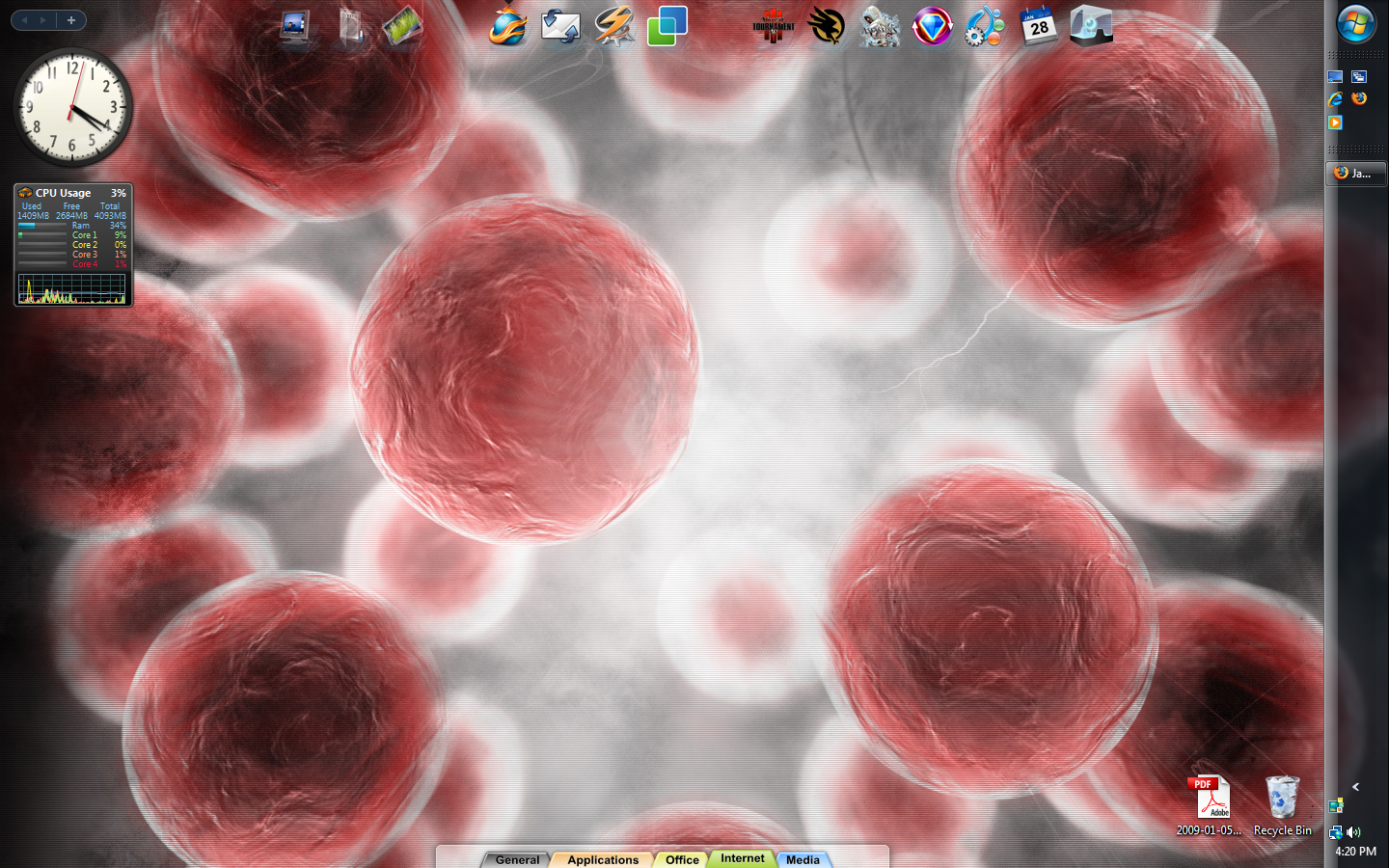Open Windows Media Player from Quick Launch
Image resolution: width=1389 pixels, height=868 pixels.
(x=1335, y=122)
